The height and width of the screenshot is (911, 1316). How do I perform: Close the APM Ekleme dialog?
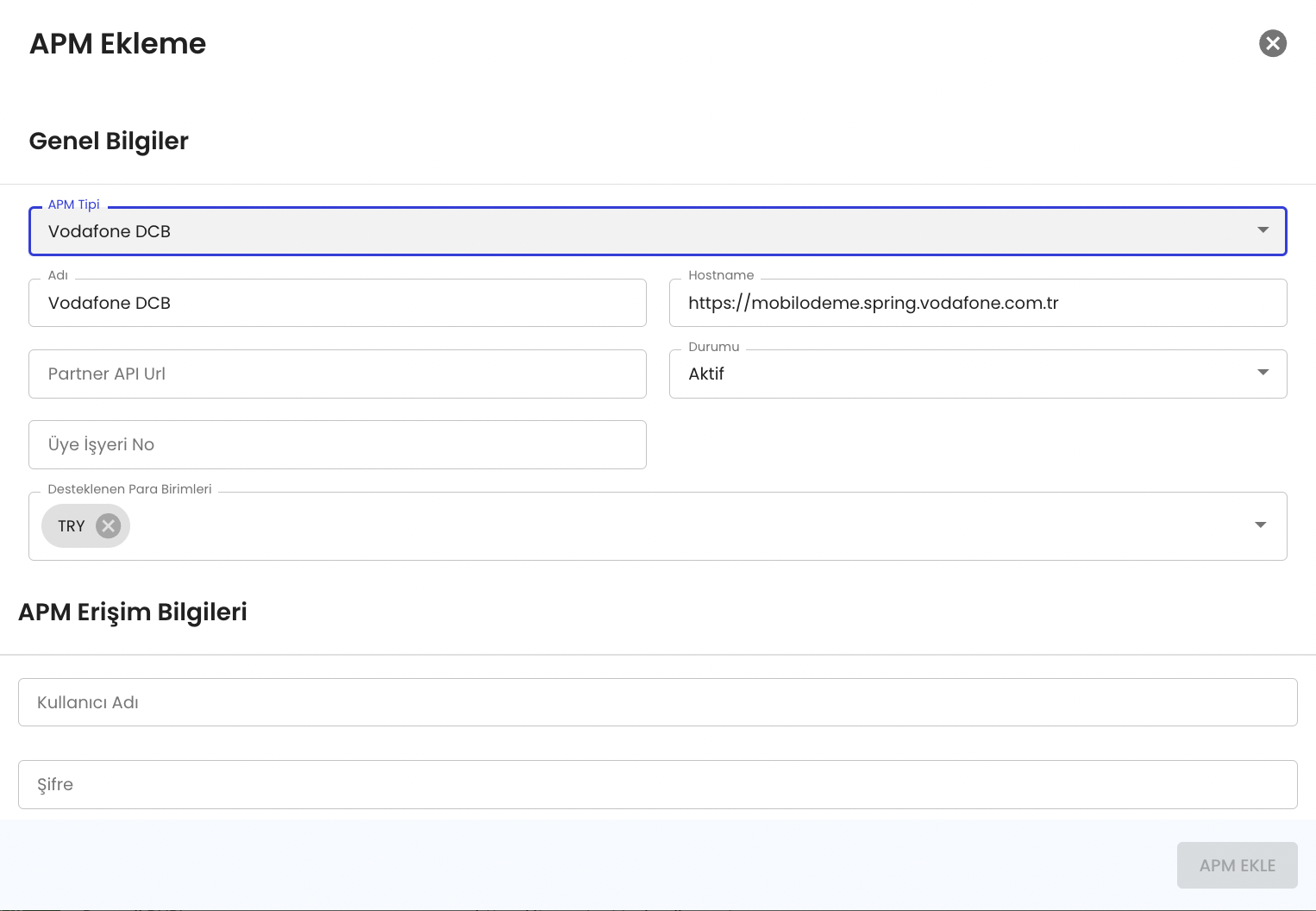1272,43
